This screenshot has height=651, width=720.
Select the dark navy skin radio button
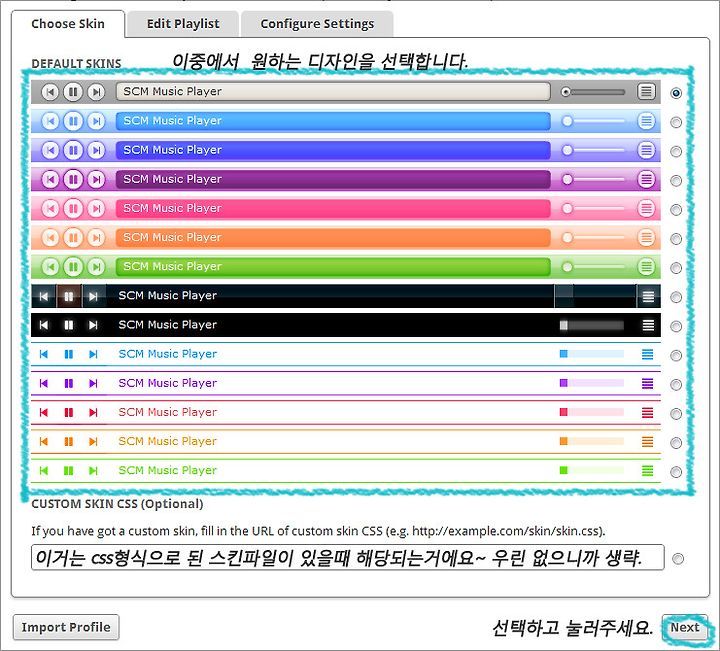pos(675,297)
